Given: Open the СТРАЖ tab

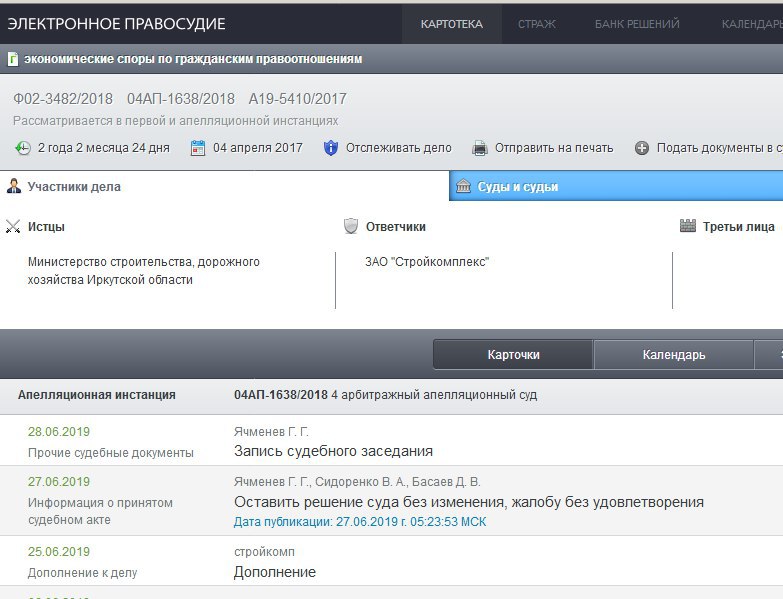Looking at the screenshot, I should pyautogui.click(x=537, y=24).
